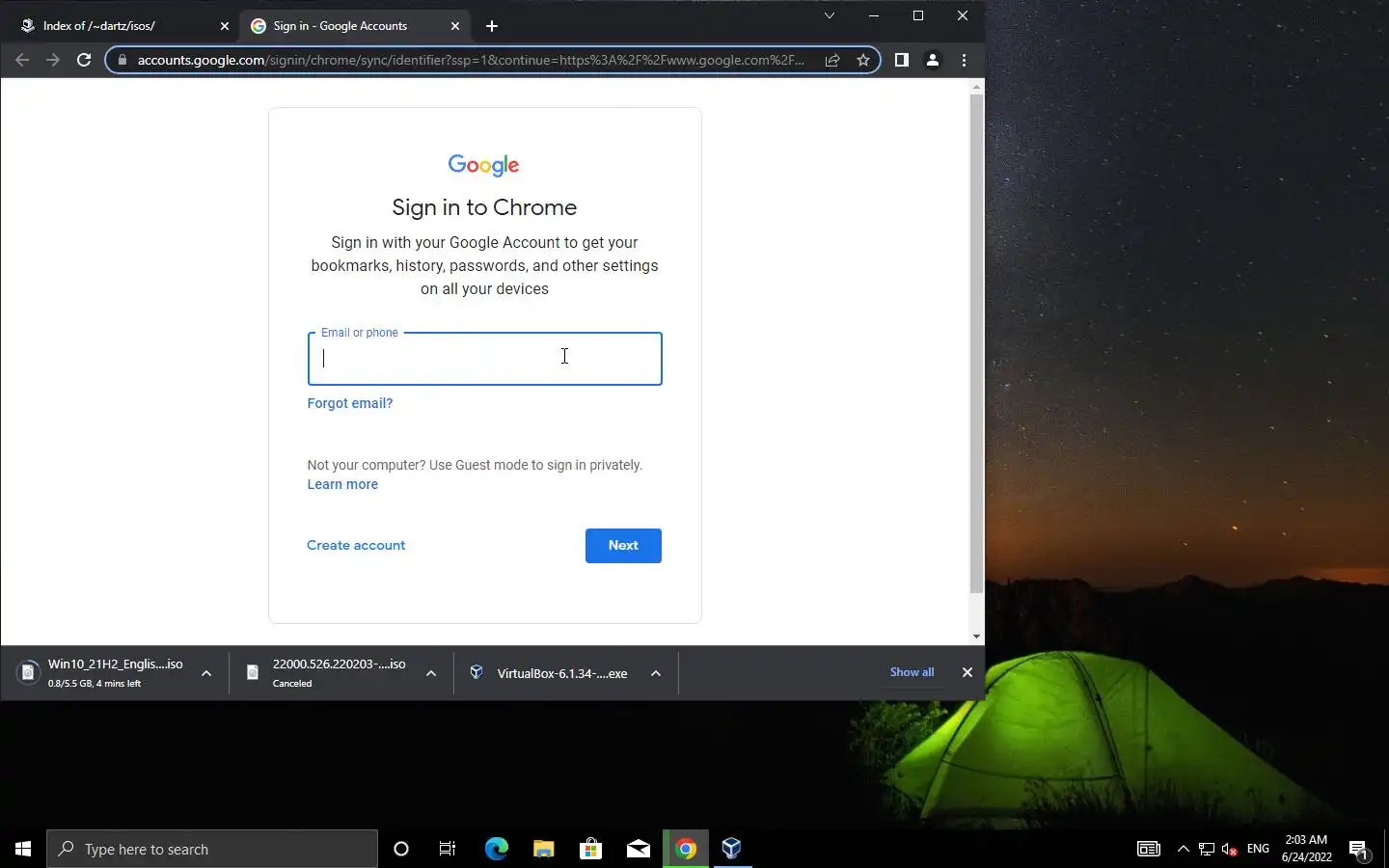Open File Explorer from taskbar
This screenshot has width=1389, height=868.
(x=543, y=849)
